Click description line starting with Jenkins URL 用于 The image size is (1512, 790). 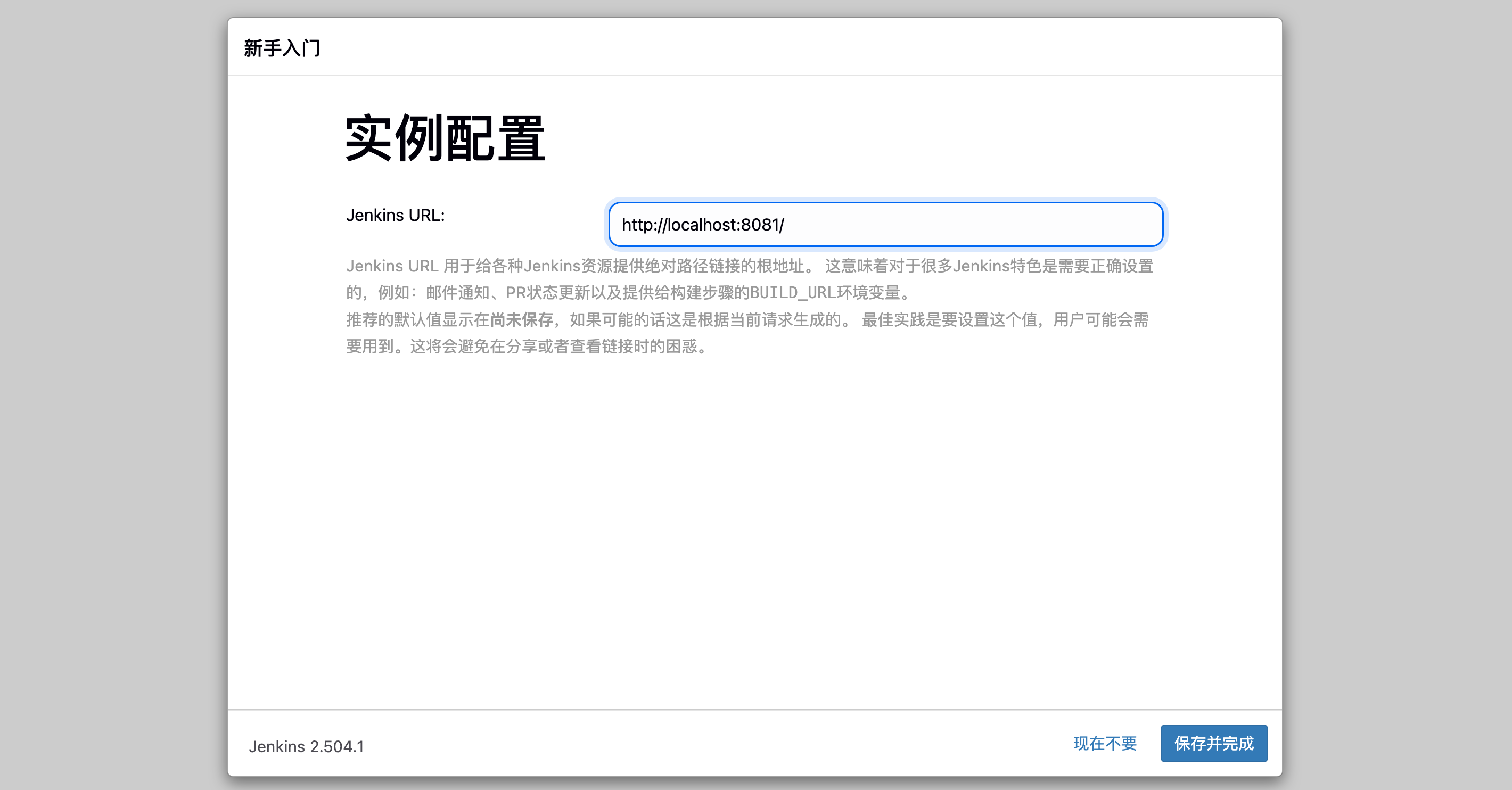pyautogui.click(x=749, y=266)
